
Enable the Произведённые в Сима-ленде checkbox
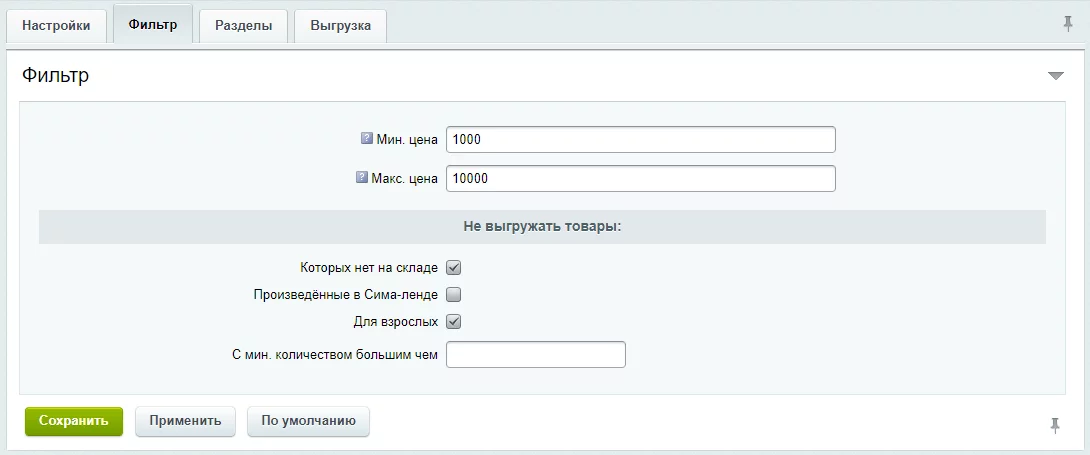[x=453, y=295]
